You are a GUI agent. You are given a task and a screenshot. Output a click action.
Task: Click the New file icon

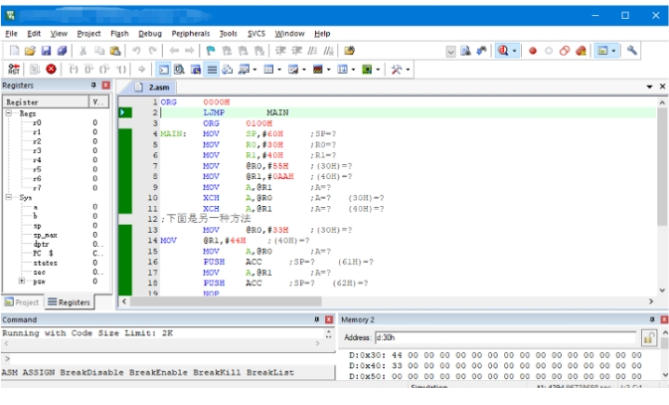14,50
